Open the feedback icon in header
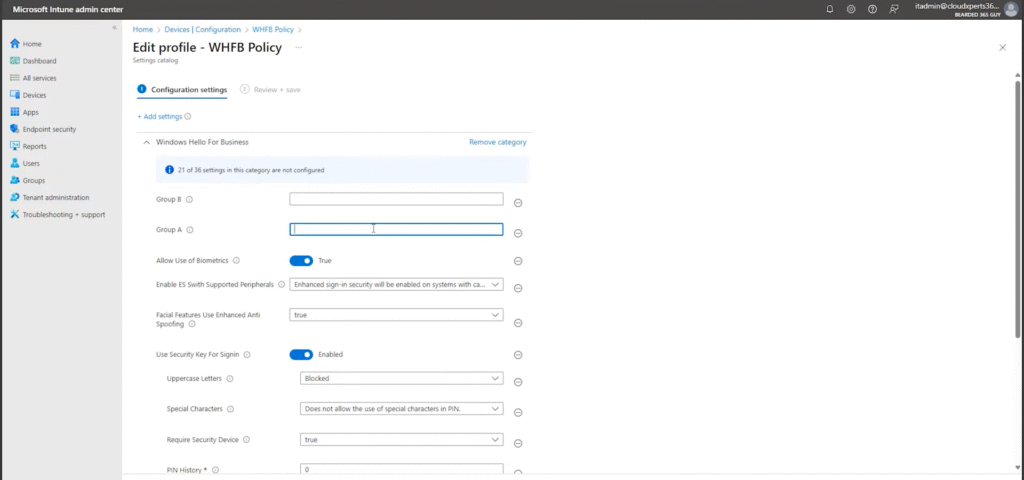 894,9
